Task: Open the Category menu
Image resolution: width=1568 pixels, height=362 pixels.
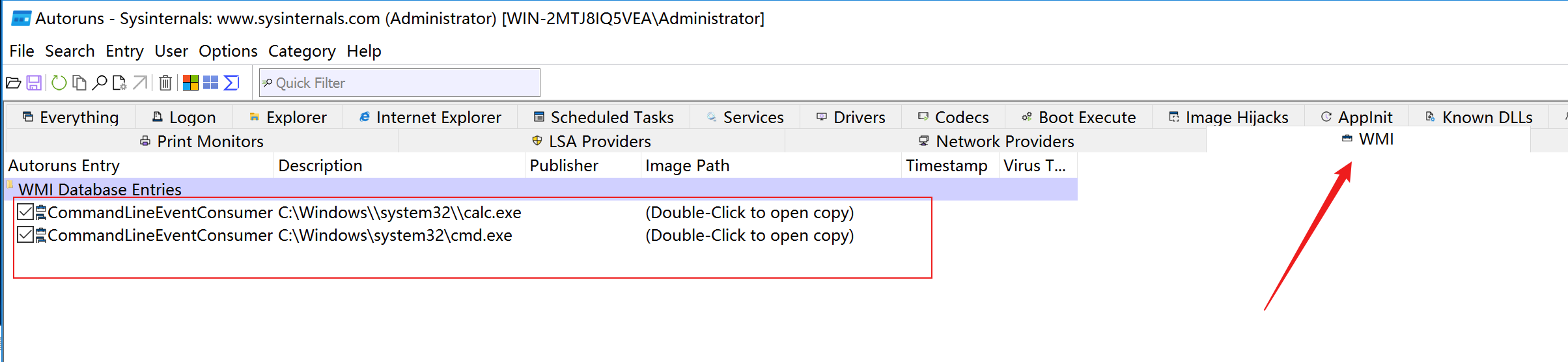Action: click(x=301, y=51)
